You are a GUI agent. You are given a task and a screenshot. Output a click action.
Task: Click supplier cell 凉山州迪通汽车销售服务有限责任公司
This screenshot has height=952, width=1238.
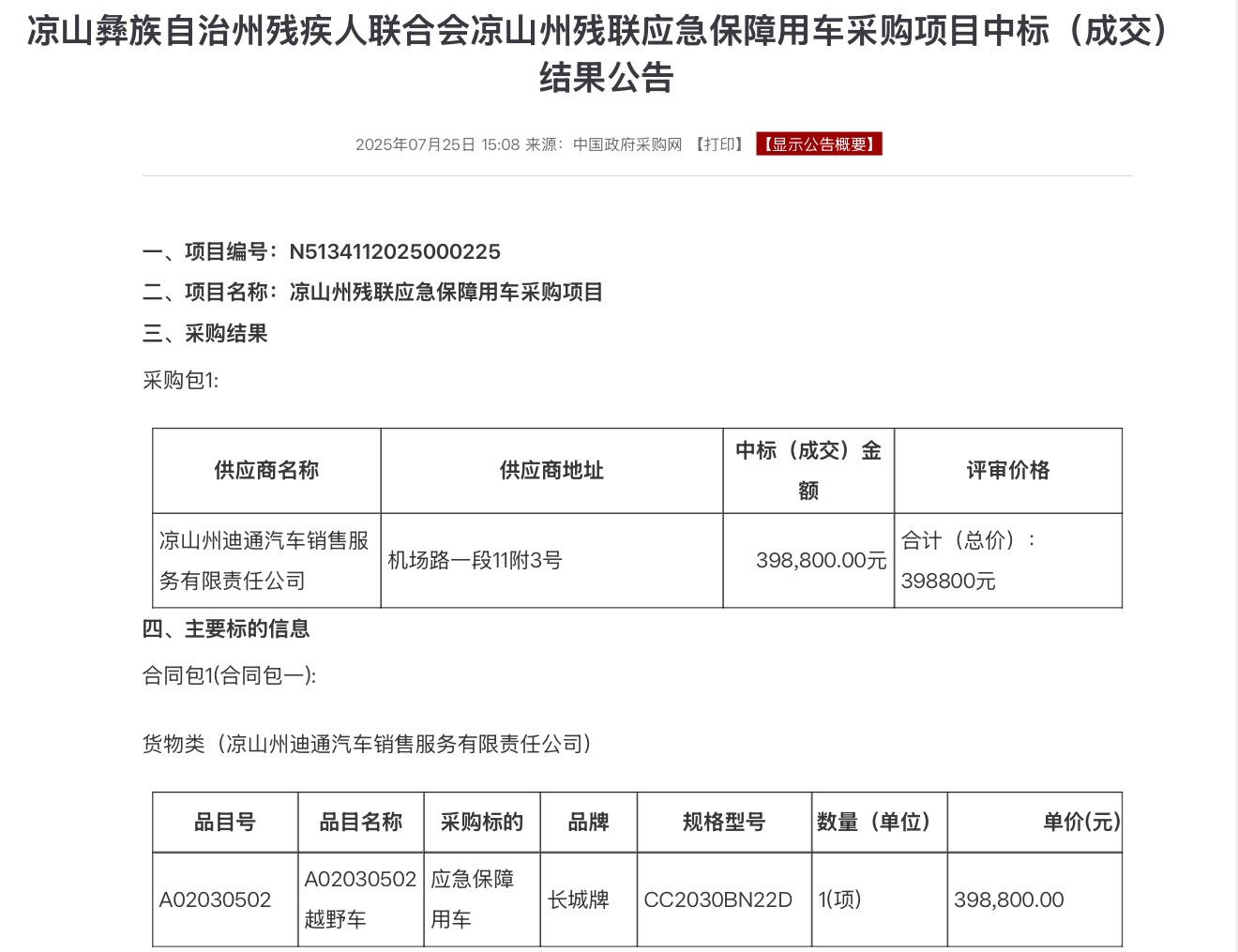pos(266,561)
